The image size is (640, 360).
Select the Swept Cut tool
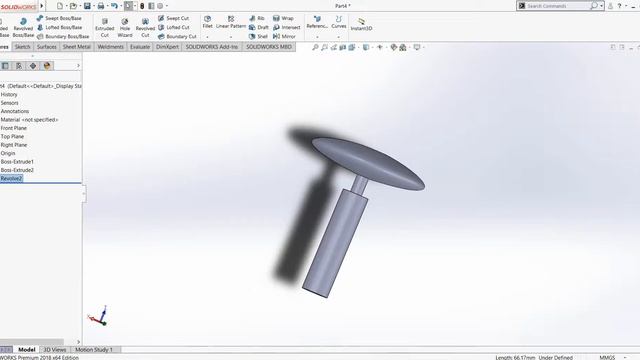tap(173, 18)
